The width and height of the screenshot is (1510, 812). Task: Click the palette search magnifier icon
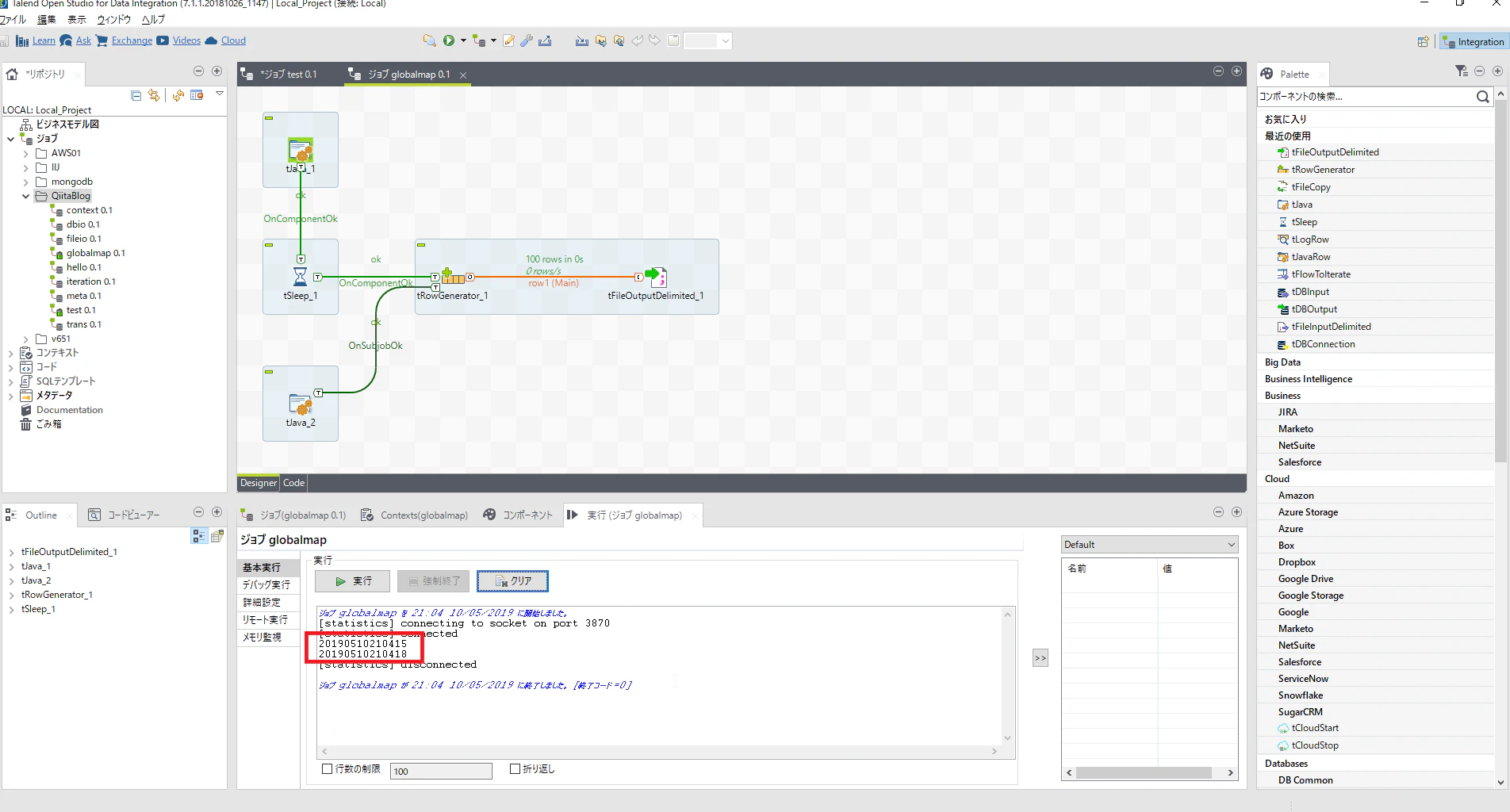coord(1482,97)
